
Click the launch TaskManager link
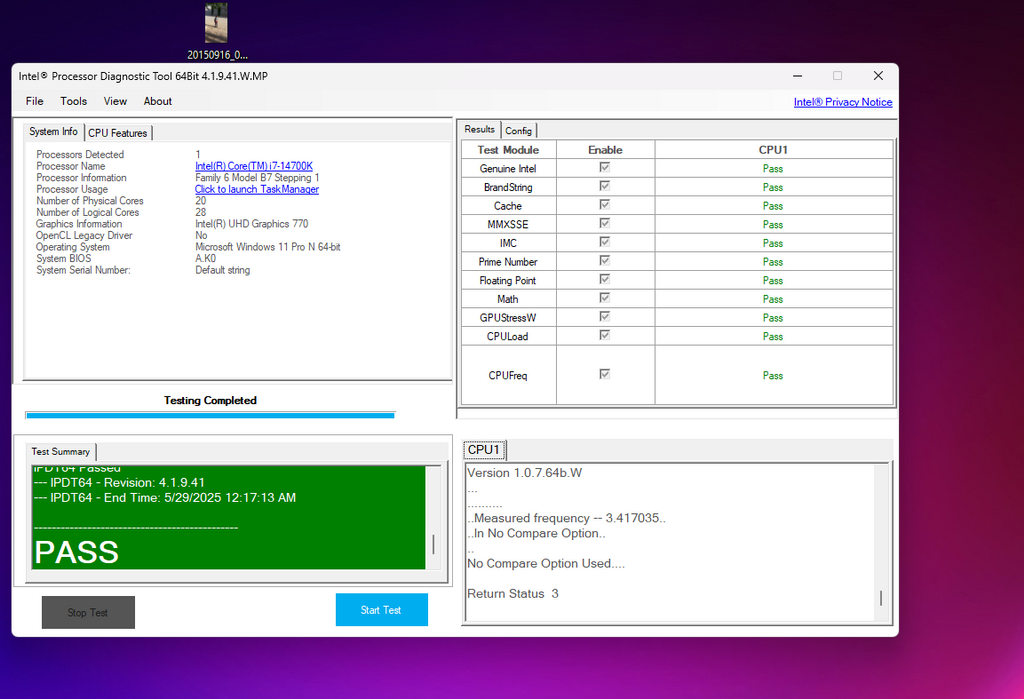[x=257, y=189]
